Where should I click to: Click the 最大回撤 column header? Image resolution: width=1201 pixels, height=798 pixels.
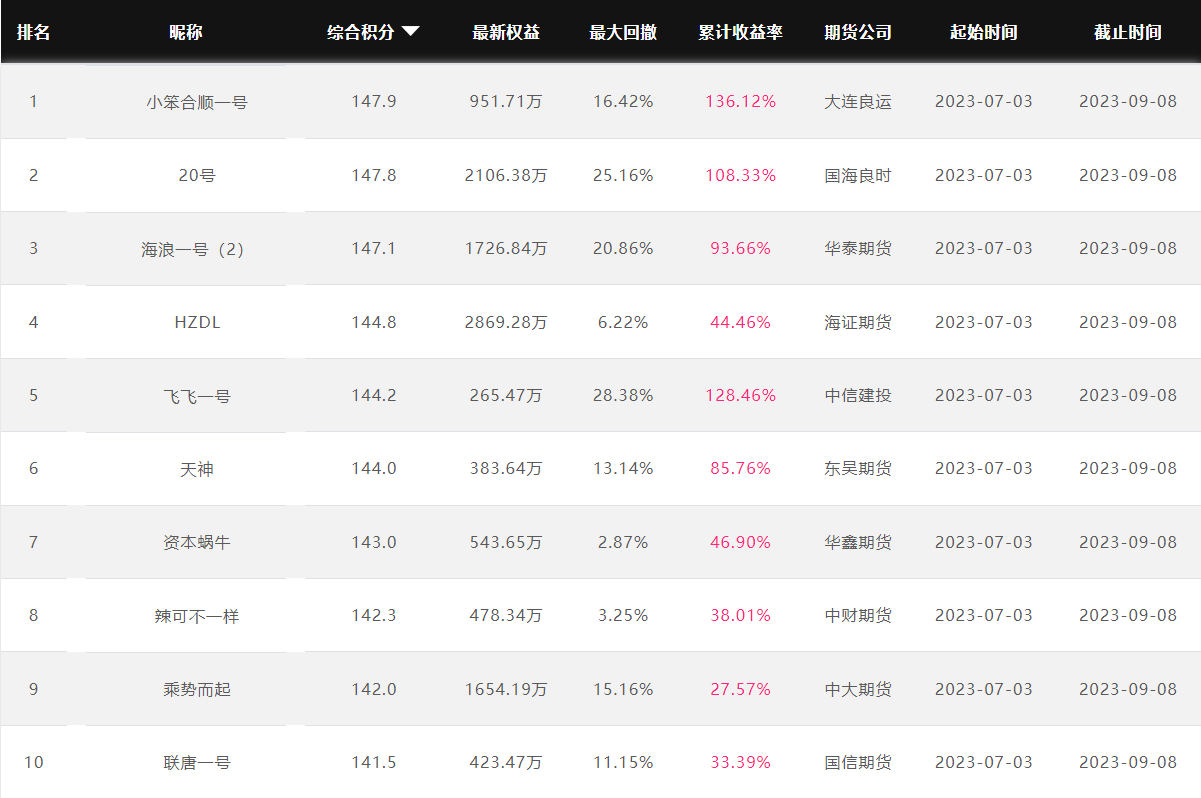tap(623, 32)
